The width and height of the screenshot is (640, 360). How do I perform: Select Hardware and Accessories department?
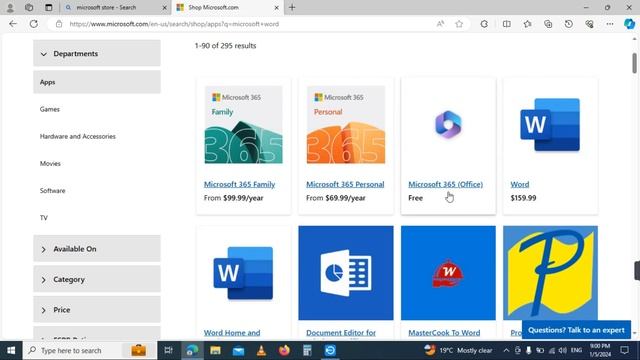tap(78, 136)
